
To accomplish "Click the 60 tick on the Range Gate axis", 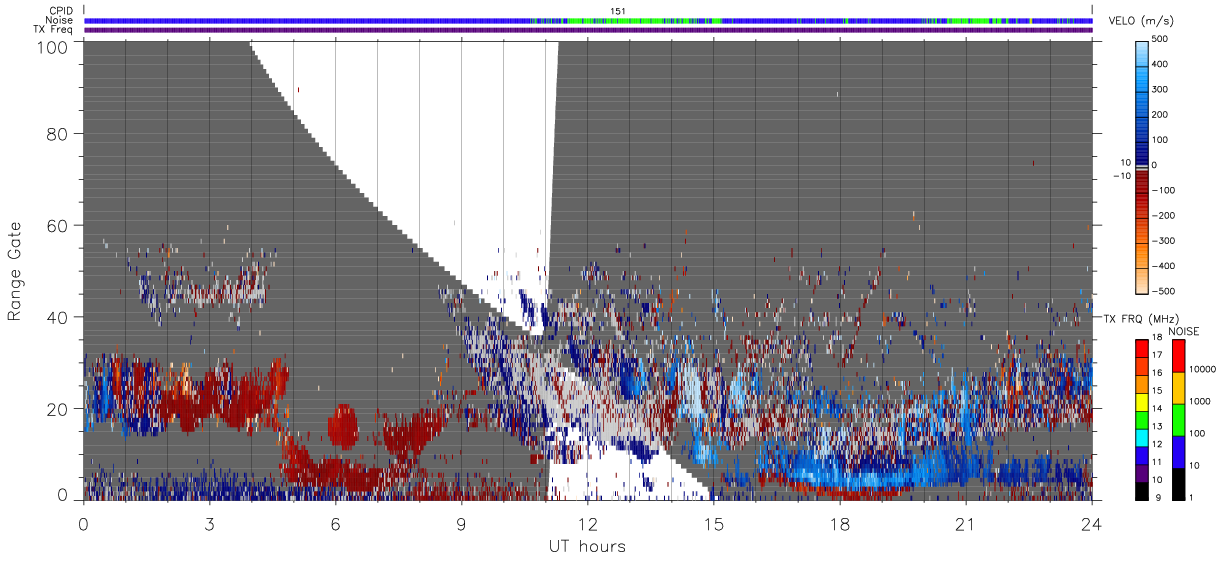I will [57, 225].
